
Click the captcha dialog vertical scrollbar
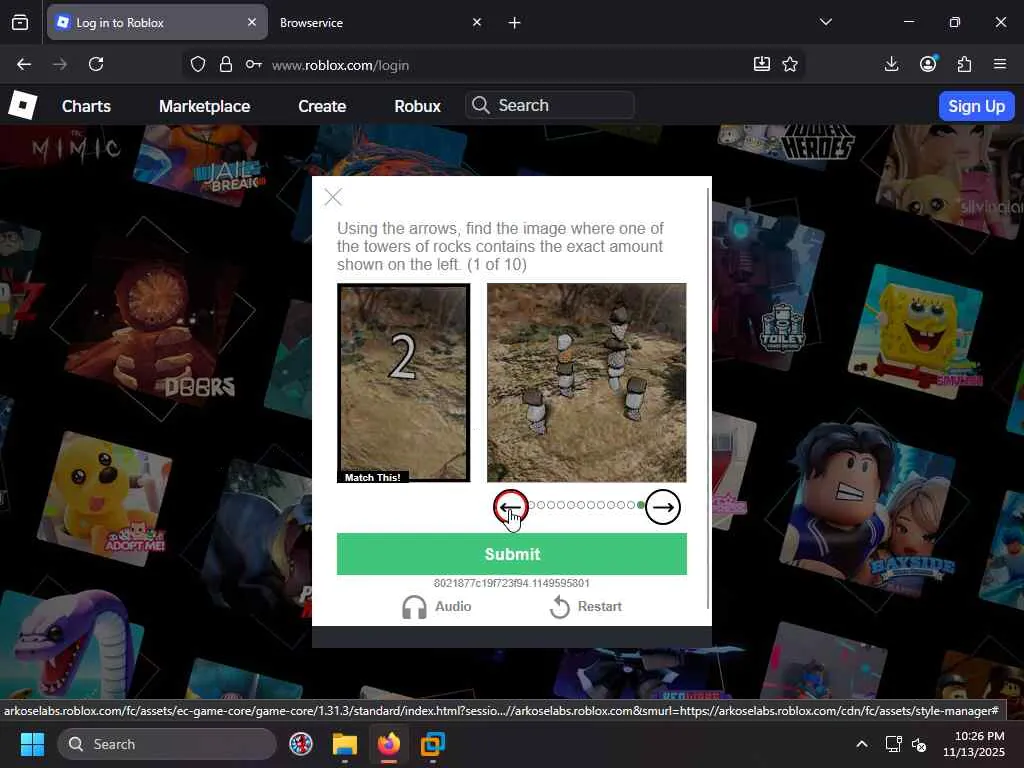click(709, 400)
